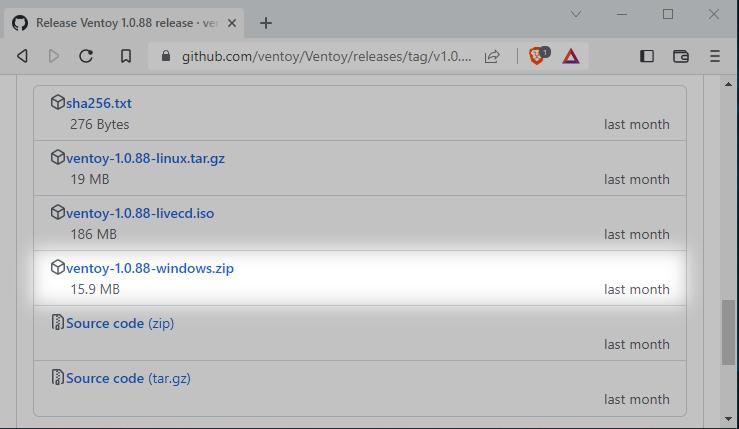Bookmark this page with bookmark icon
This screenshot has width=739, height=429.
(126, 56)
